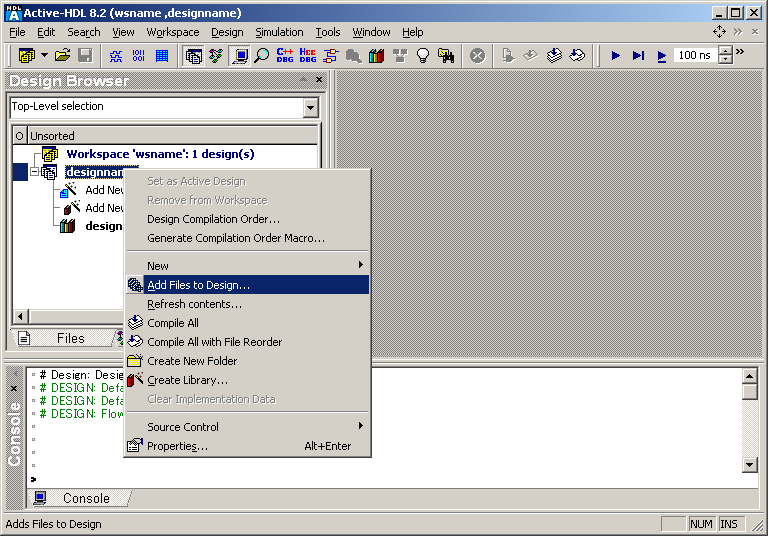Expand the New submenu
768x536 pixels.
pos(247,266)
